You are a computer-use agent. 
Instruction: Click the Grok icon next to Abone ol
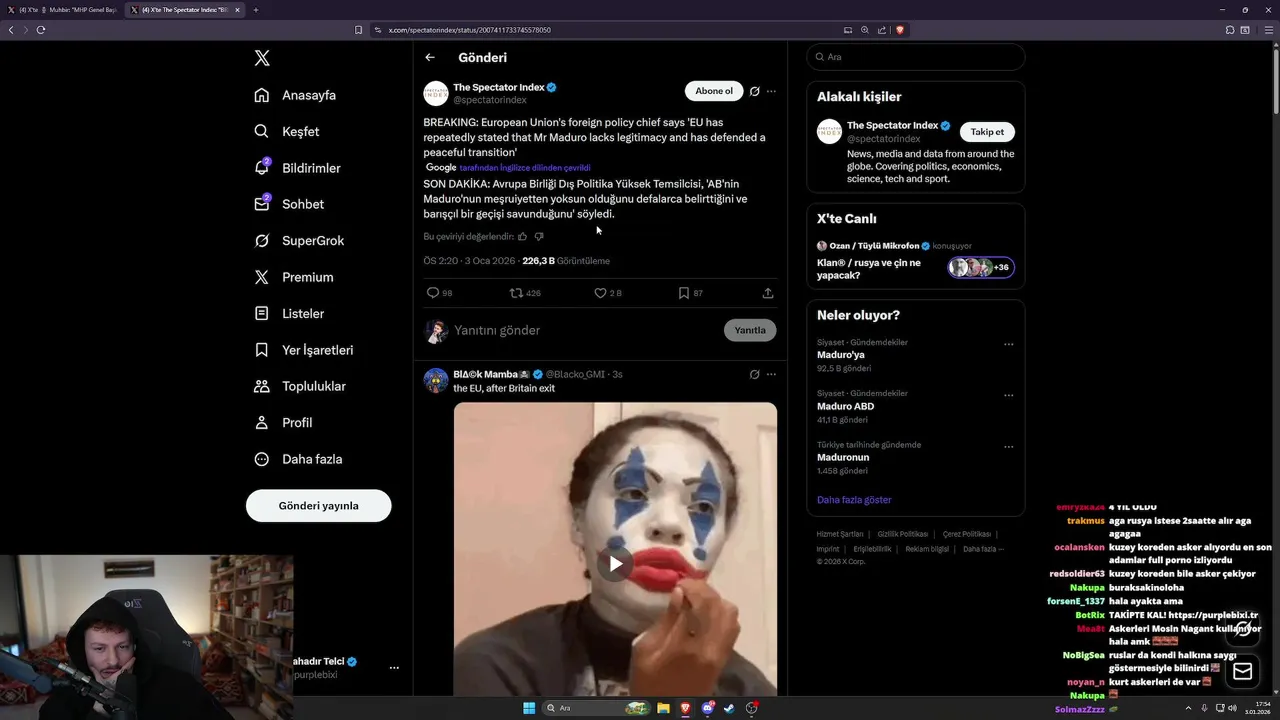point(754,91)
